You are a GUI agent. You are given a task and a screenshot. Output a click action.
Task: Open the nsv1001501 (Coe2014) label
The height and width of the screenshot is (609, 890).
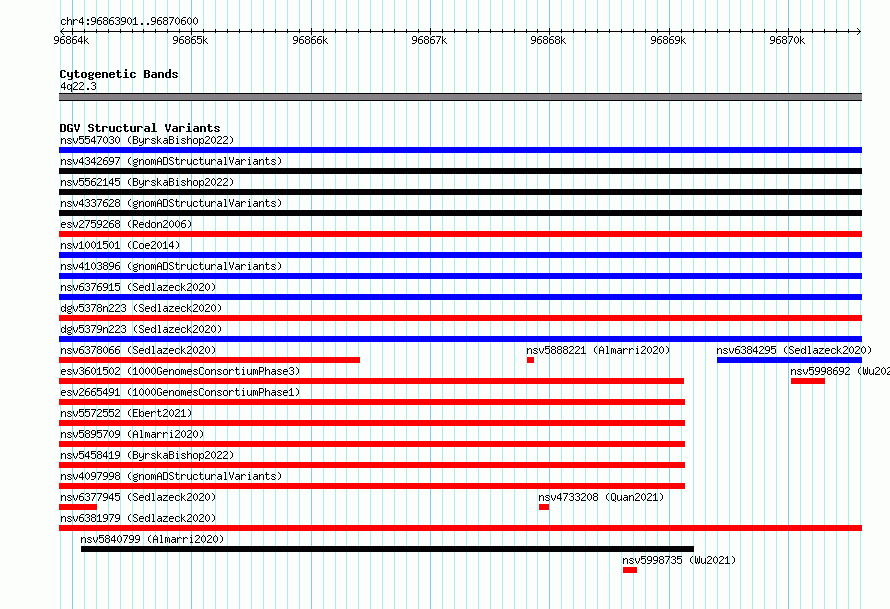pos(120,245)
